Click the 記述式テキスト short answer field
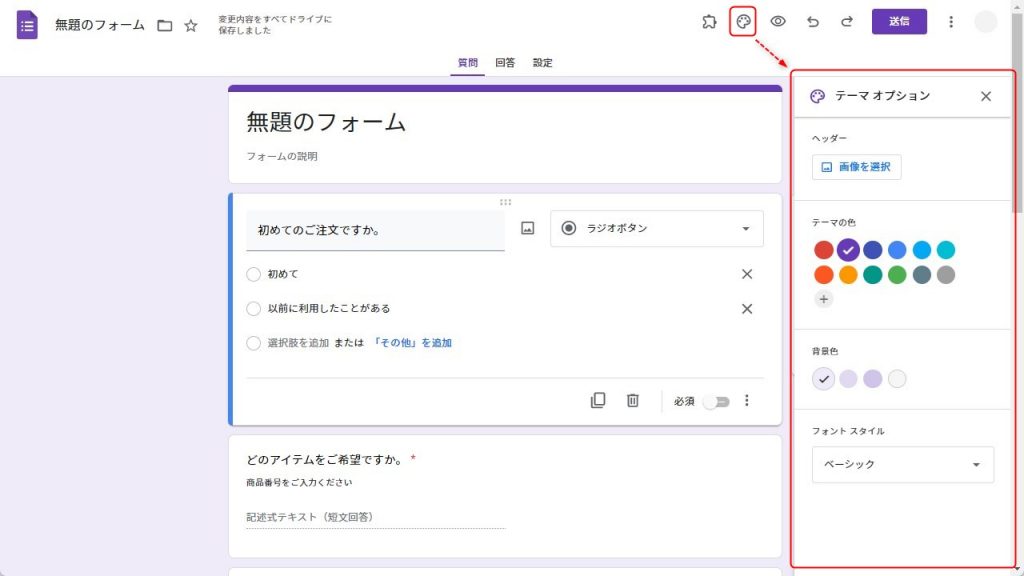The image size is (1024, 576). (376, 517)
